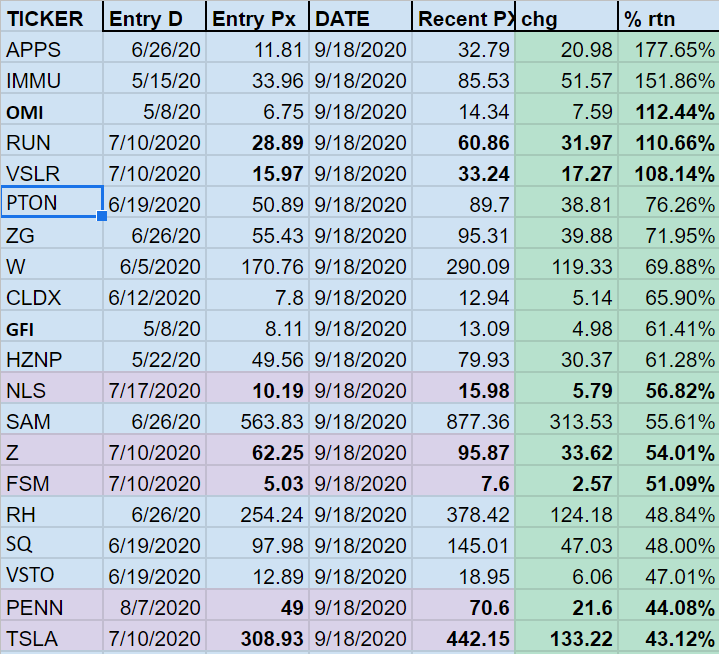Screen dimensions: 719x654
Task: Click the HZNP ticker cell
Action: [x=51, y=357]
